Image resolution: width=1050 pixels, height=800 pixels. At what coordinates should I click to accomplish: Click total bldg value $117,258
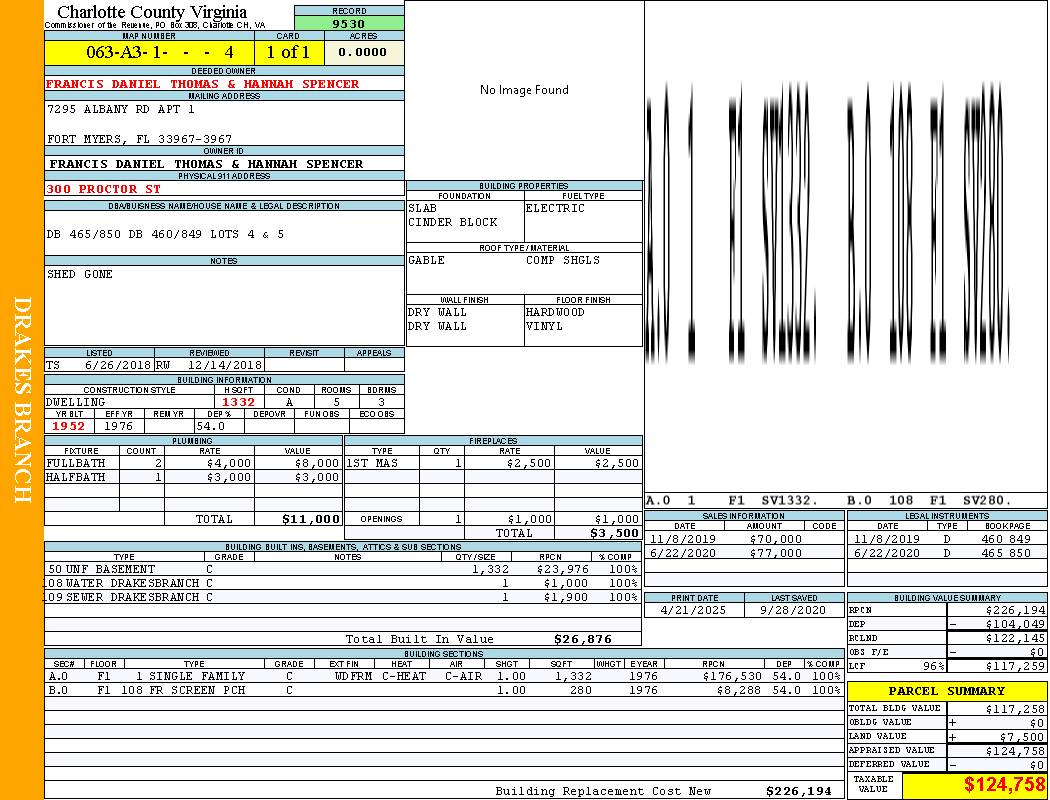(x=1015, y=709)
